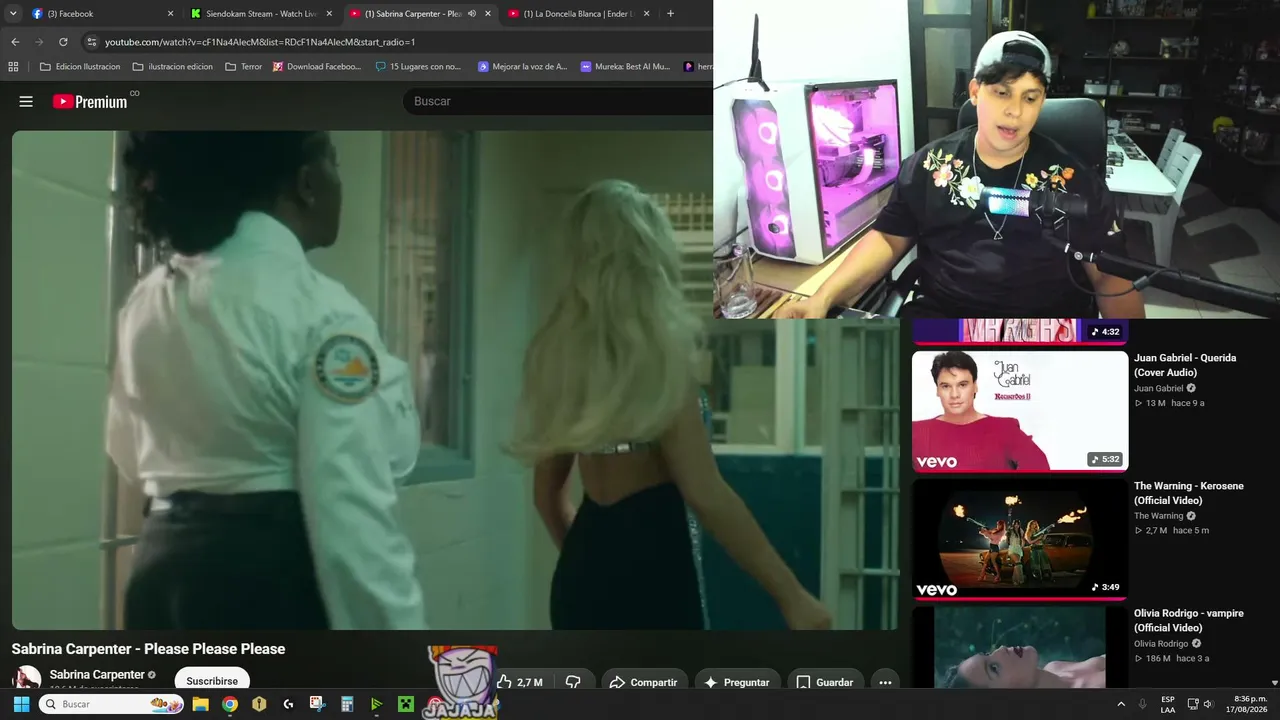This screenshot has width=1280, height=720.
Task: Switch to the Facebook tab
Action: (x=99, y=14)
